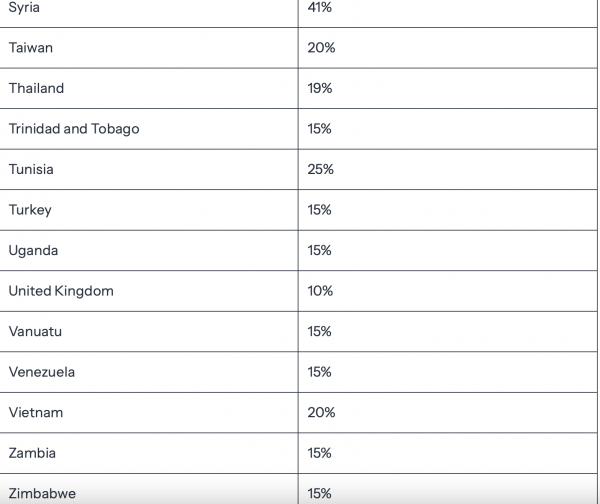Select Thailand's 19% rate cell
Image resolution: width=600 pixels, height=504 pixels.
tap(320, 88)
